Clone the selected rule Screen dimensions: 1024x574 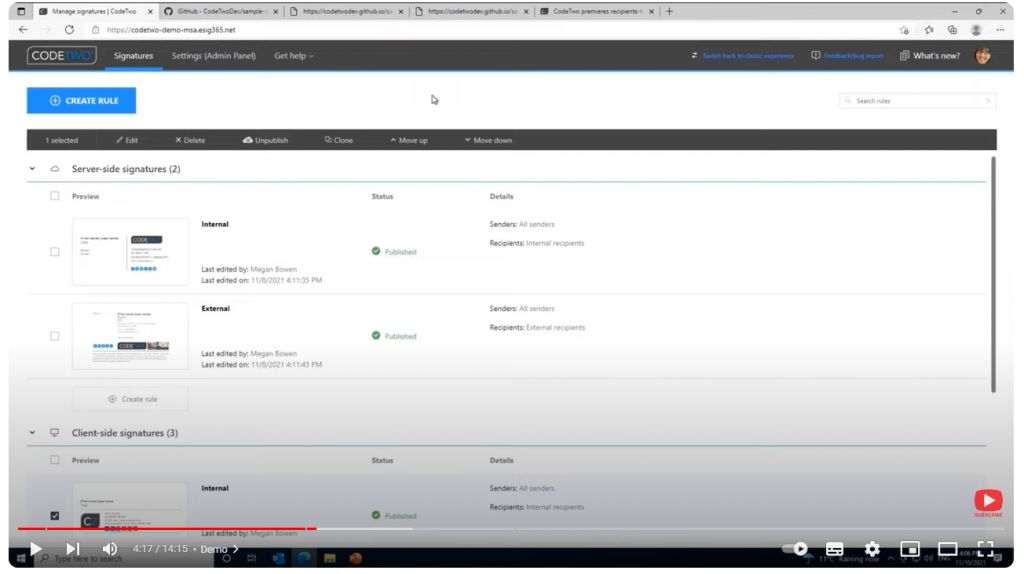pyautogui.click(x=339, y=140)
